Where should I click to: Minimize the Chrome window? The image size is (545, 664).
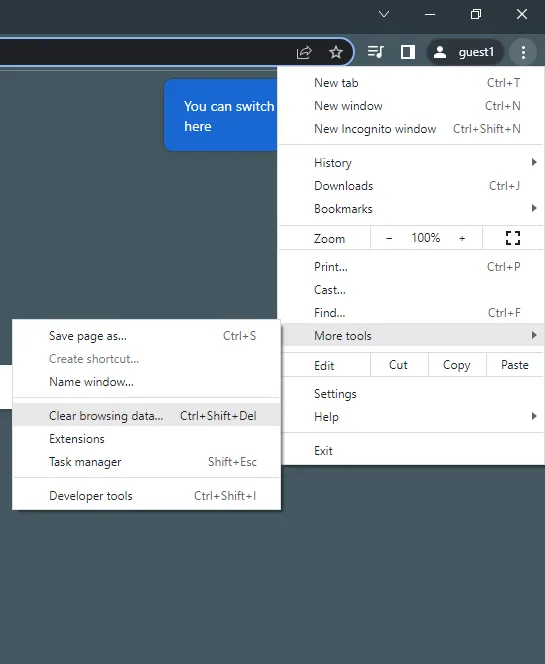pyautogui.click(x=430, y=14)
